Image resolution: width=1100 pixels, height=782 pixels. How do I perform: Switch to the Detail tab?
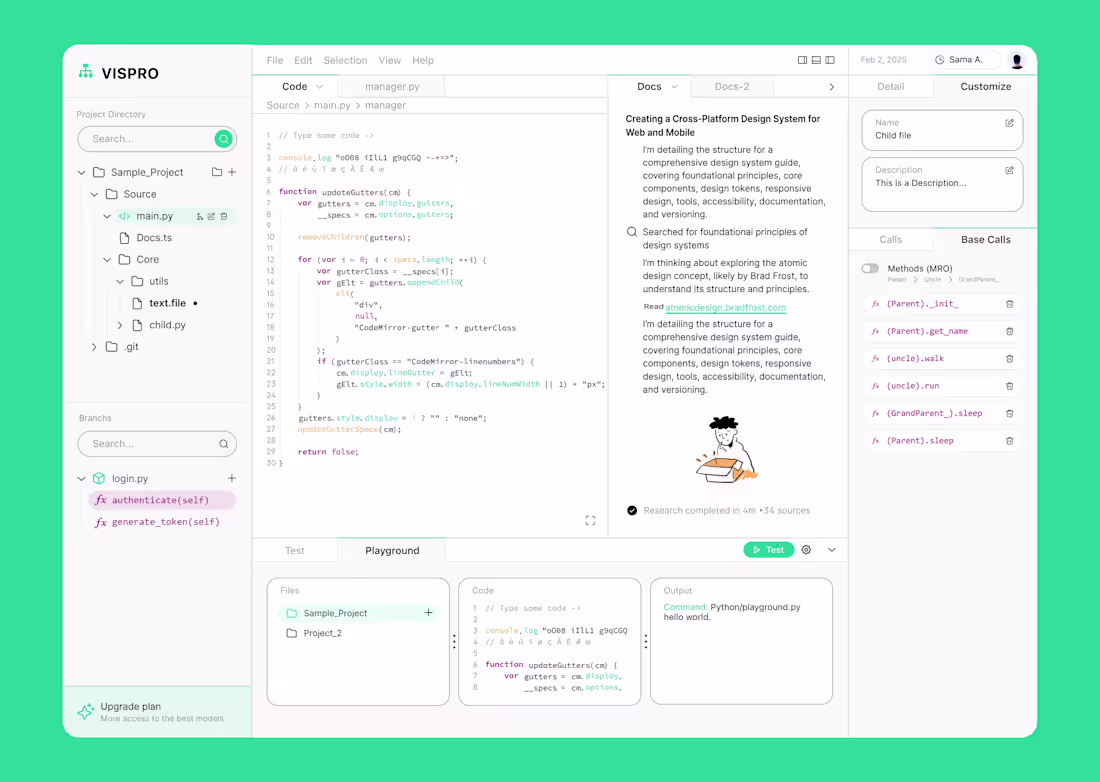[x=890, y=86]
